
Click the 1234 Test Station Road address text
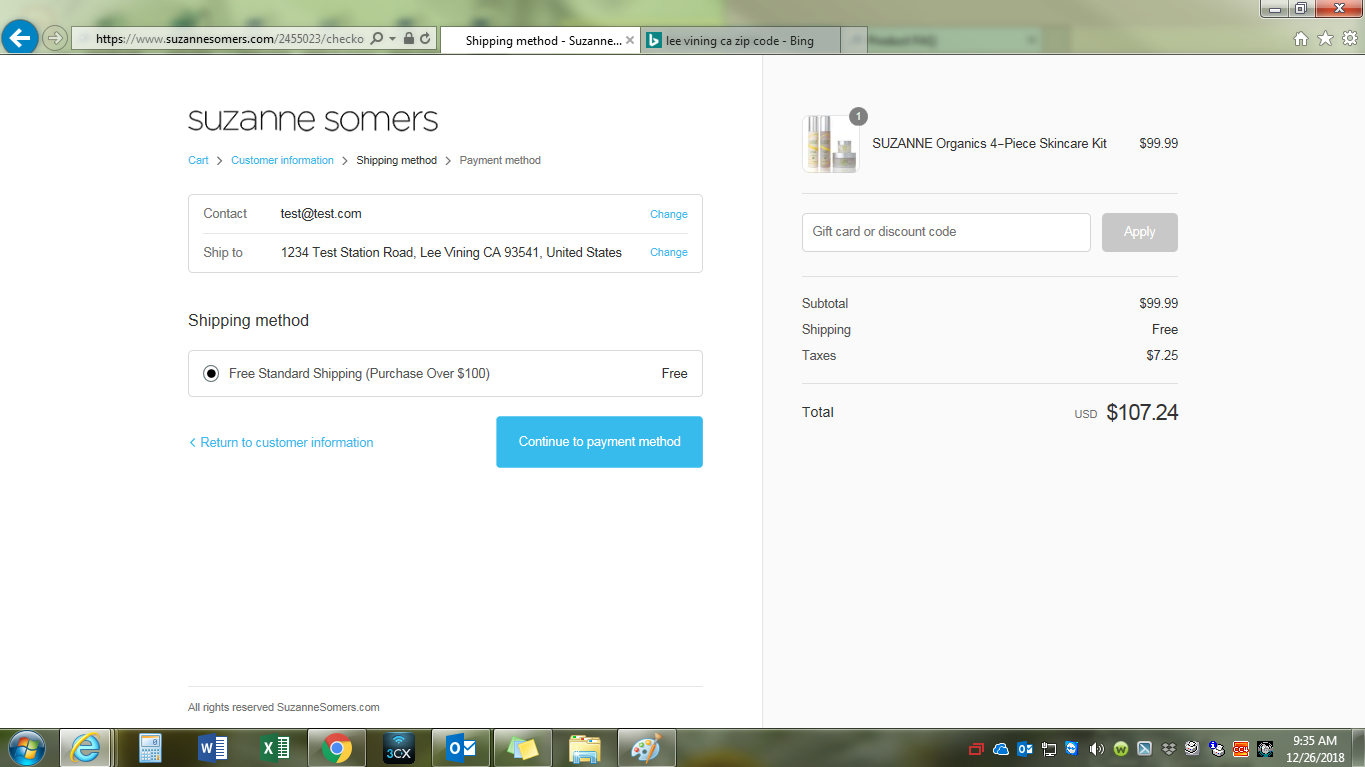tap(451, 252)
